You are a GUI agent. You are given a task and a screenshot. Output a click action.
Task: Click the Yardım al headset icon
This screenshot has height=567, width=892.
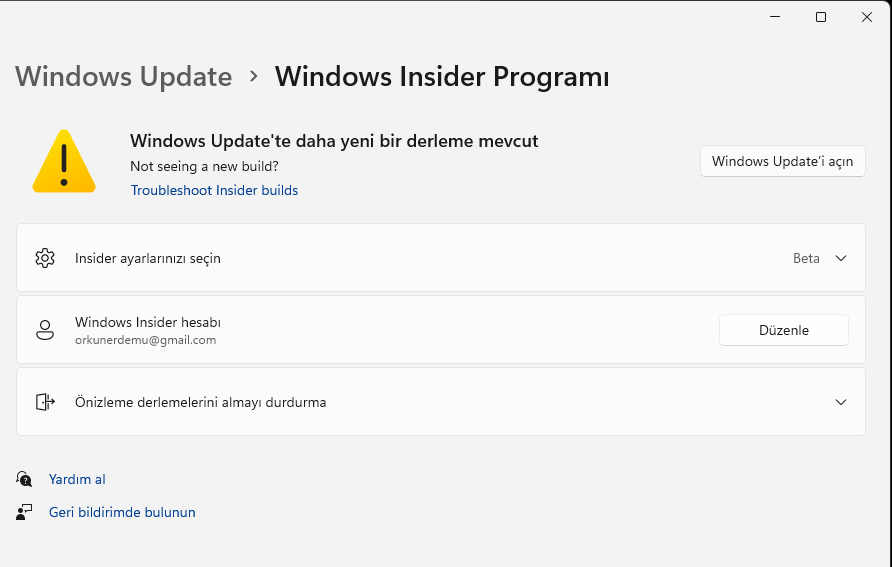(x=25, y=479)
